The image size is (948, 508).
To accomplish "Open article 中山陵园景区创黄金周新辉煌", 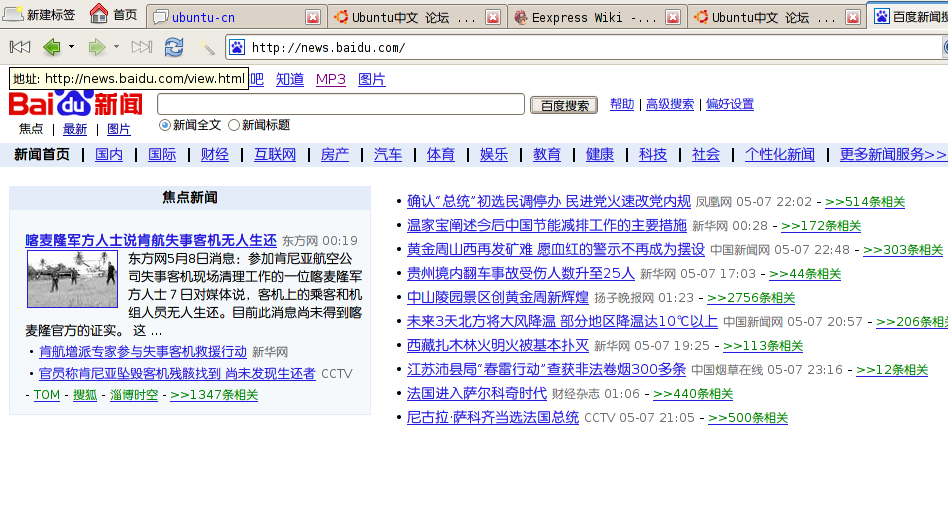I will pyautogui.click(x=498, y=298).
